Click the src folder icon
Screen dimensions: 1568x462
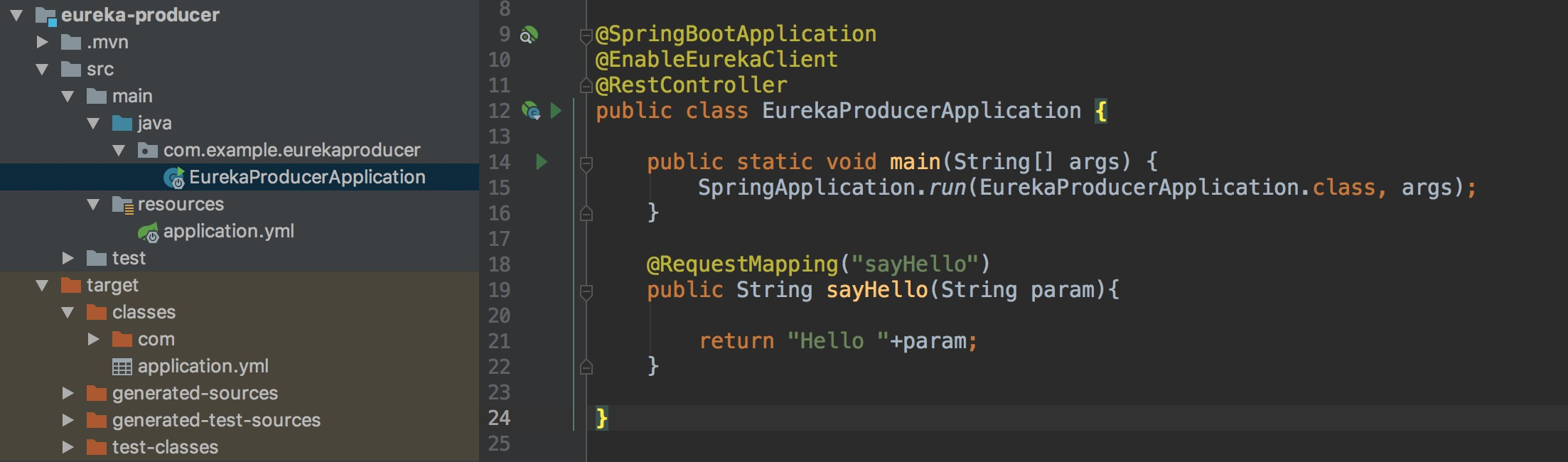71,69
